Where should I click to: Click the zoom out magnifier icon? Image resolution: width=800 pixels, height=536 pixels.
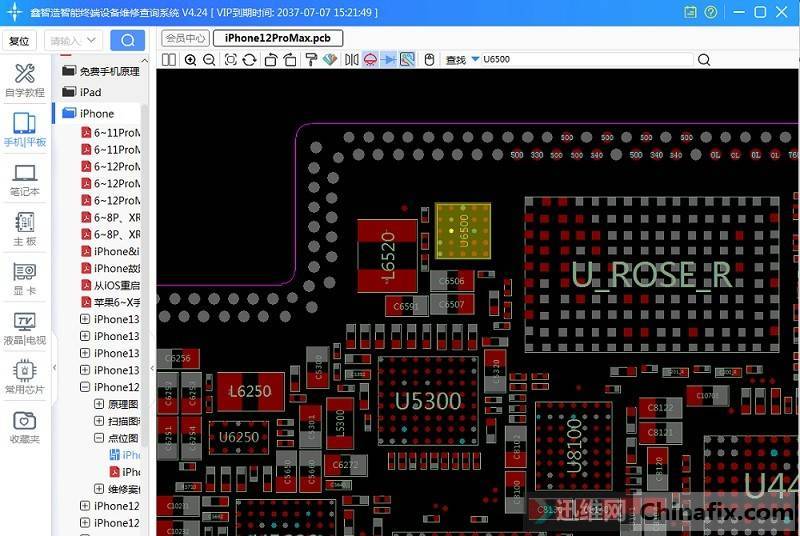(x=209, y=60)
